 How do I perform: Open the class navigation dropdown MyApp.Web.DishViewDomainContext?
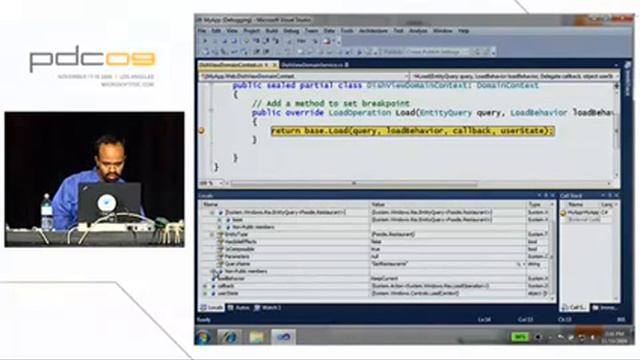[304, 76]
